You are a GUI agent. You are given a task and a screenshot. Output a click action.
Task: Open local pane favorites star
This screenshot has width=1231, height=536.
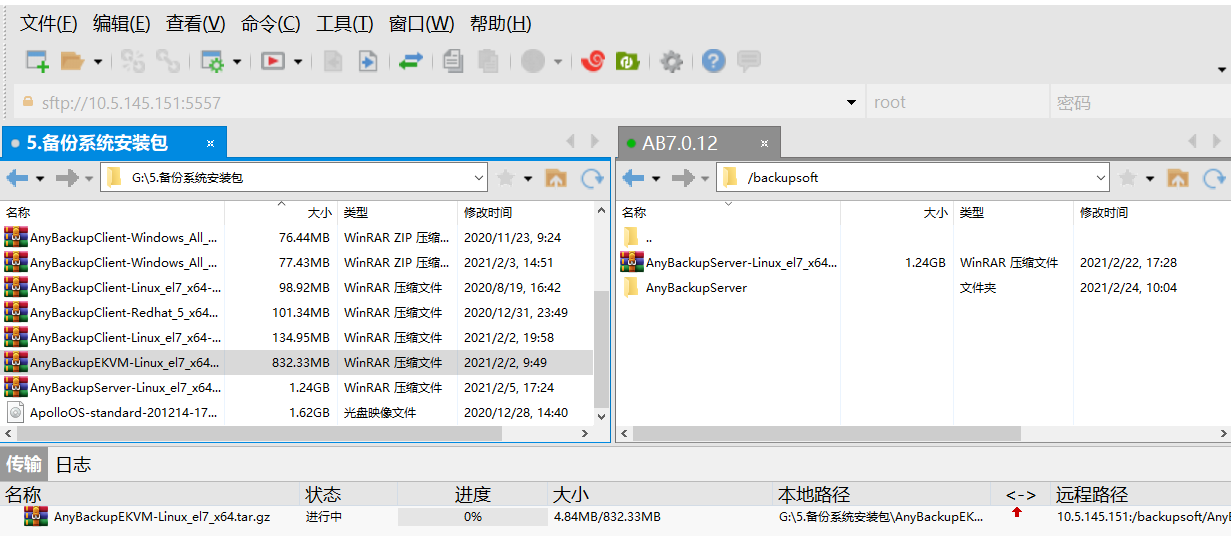point(506,178)
